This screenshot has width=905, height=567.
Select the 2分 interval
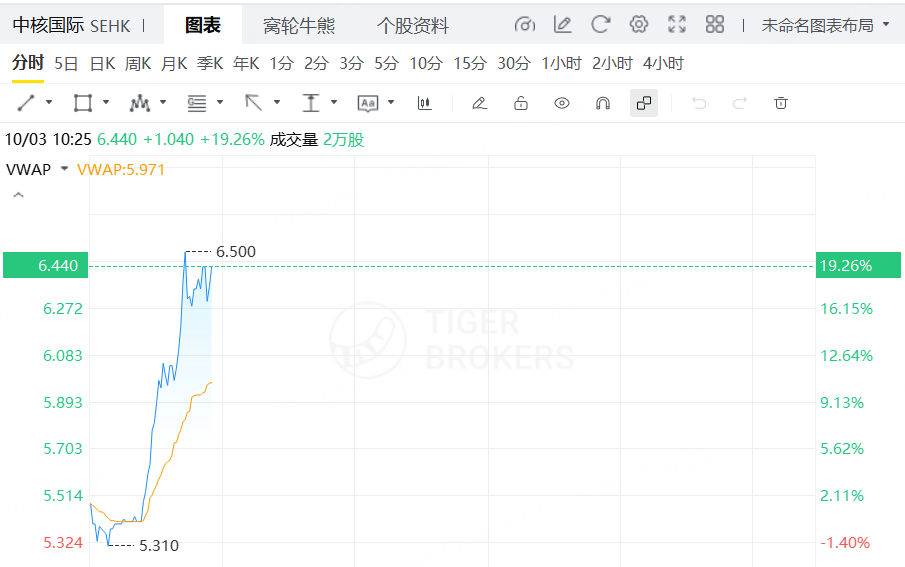316,63
